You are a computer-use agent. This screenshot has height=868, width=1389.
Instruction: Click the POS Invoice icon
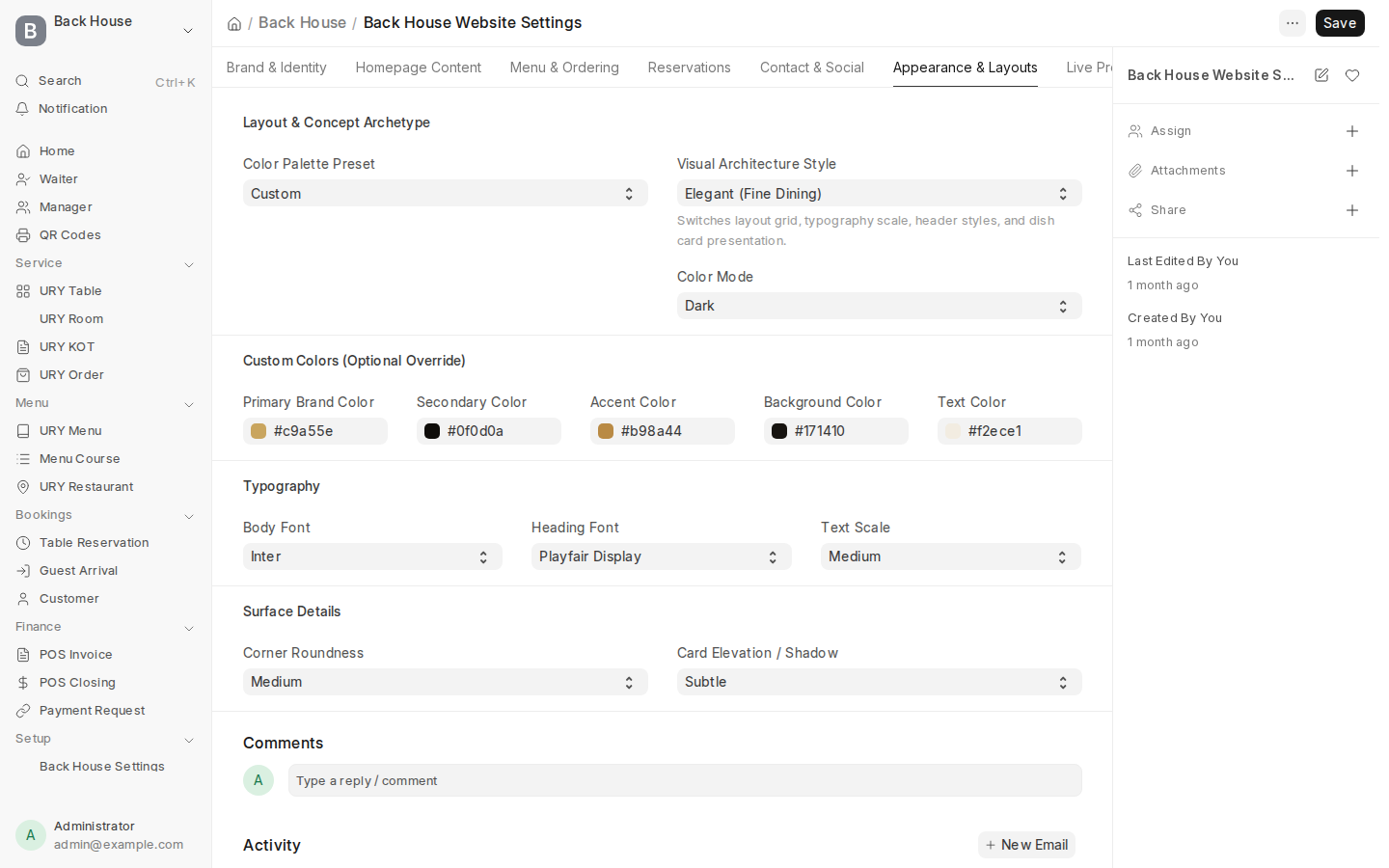(23, 655)
